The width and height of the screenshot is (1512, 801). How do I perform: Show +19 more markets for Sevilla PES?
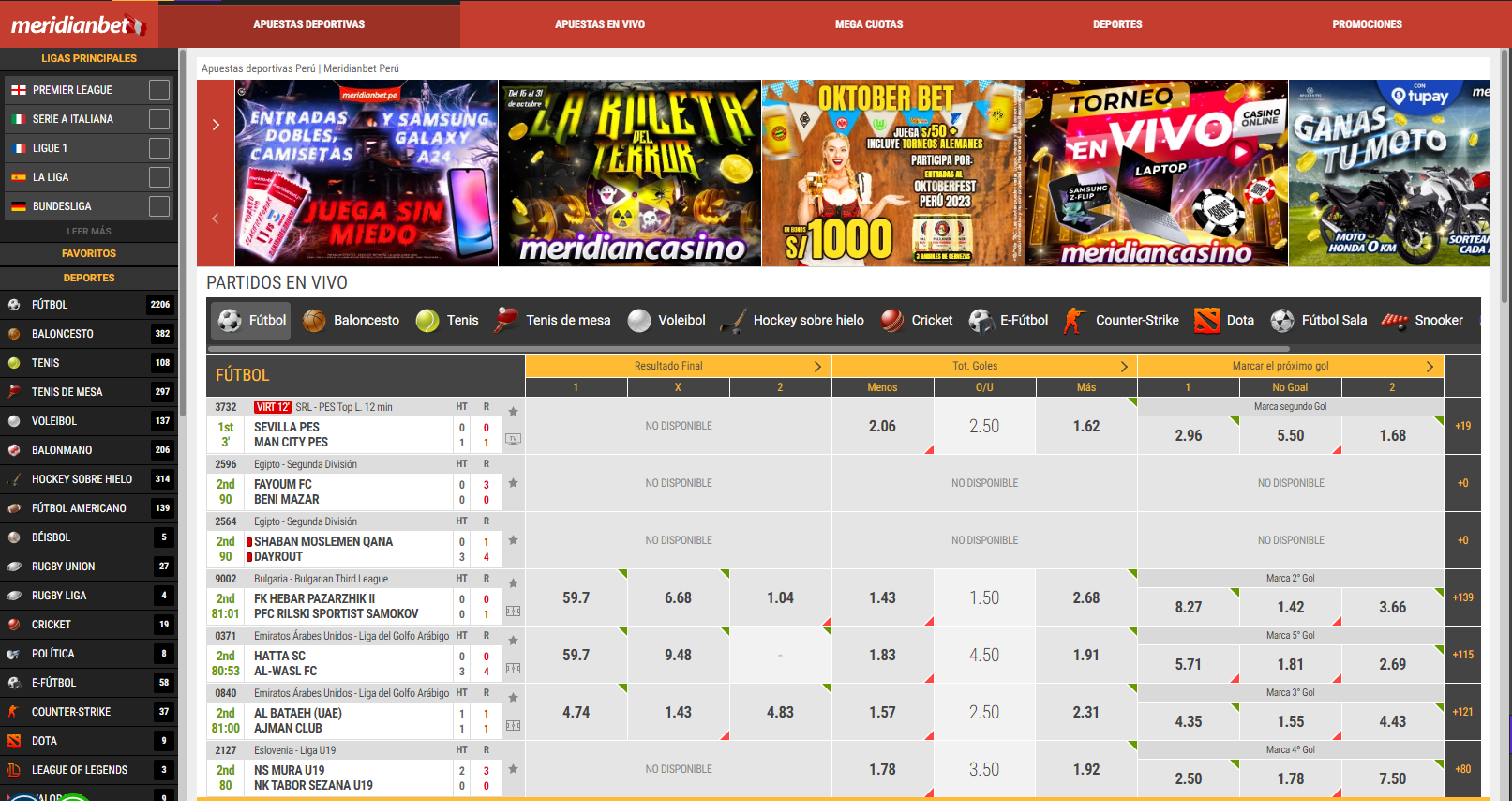click(1463, 426)
